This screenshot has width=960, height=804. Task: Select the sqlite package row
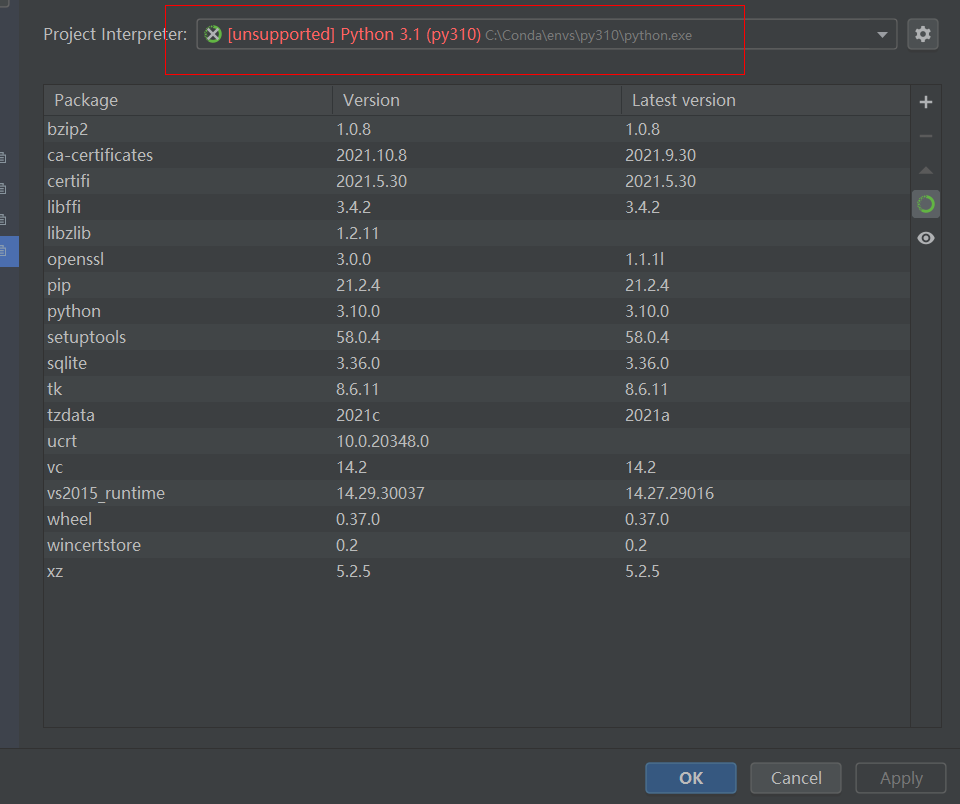[x=477, y=363]
